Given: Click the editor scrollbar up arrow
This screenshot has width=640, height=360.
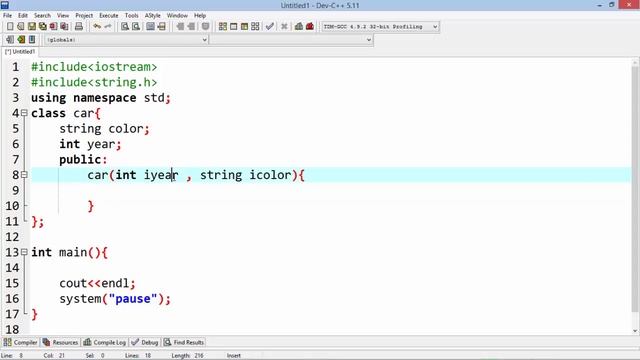Looking at the screenshot, I should click(635, 63).
